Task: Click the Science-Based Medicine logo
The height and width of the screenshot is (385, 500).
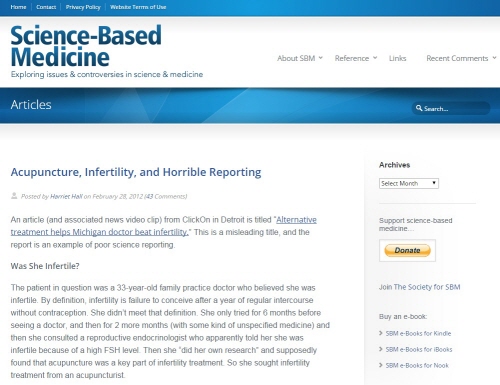Action: point(86,46)
